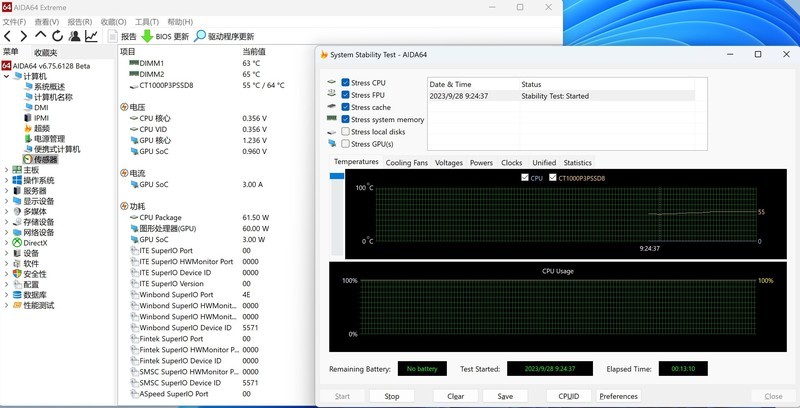Image resolution: width=800 pixels, height=408 pixels.
Task: Click the refresh icon in the toolbar
Action: pyautogui.click(x=57, y=36)
